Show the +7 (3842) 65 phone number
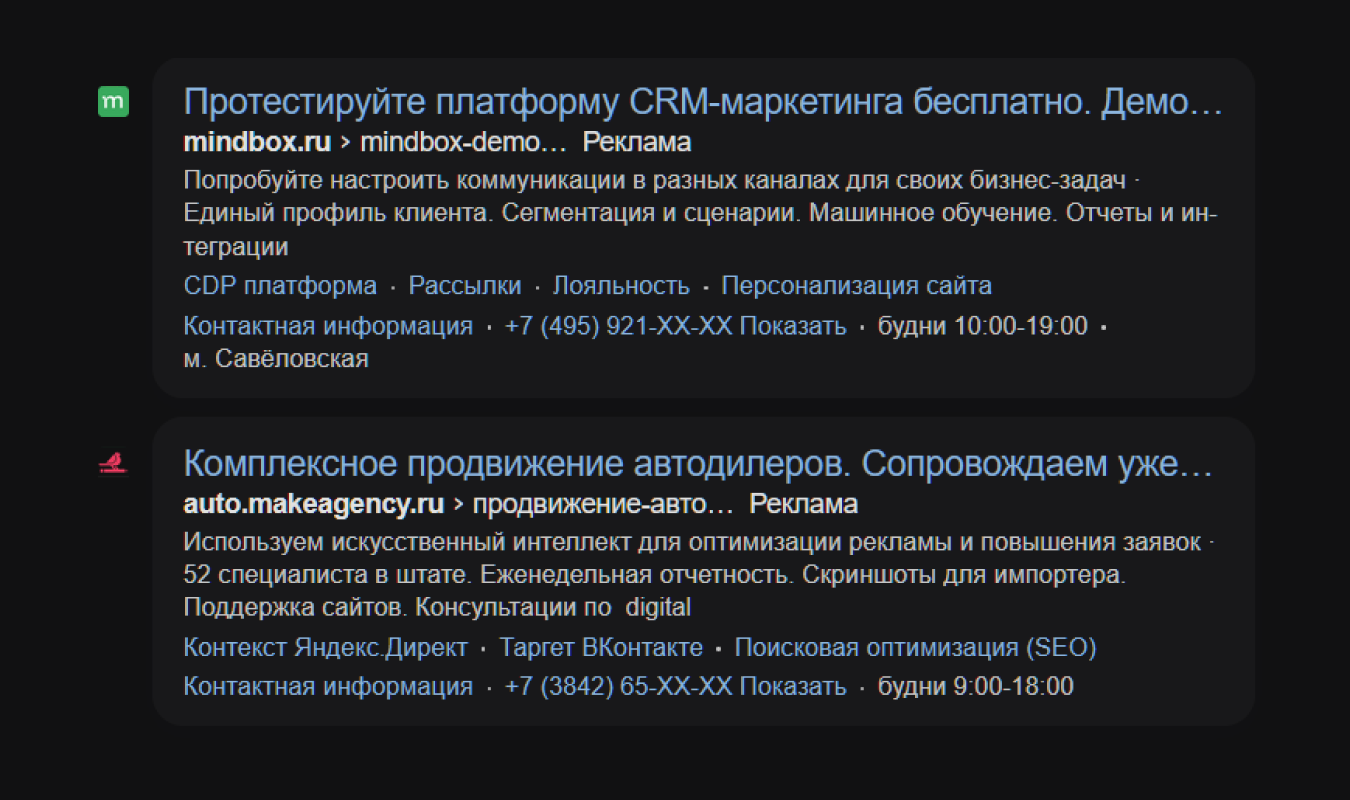This screenshot has width=1350, height=800. pos(675,687)
